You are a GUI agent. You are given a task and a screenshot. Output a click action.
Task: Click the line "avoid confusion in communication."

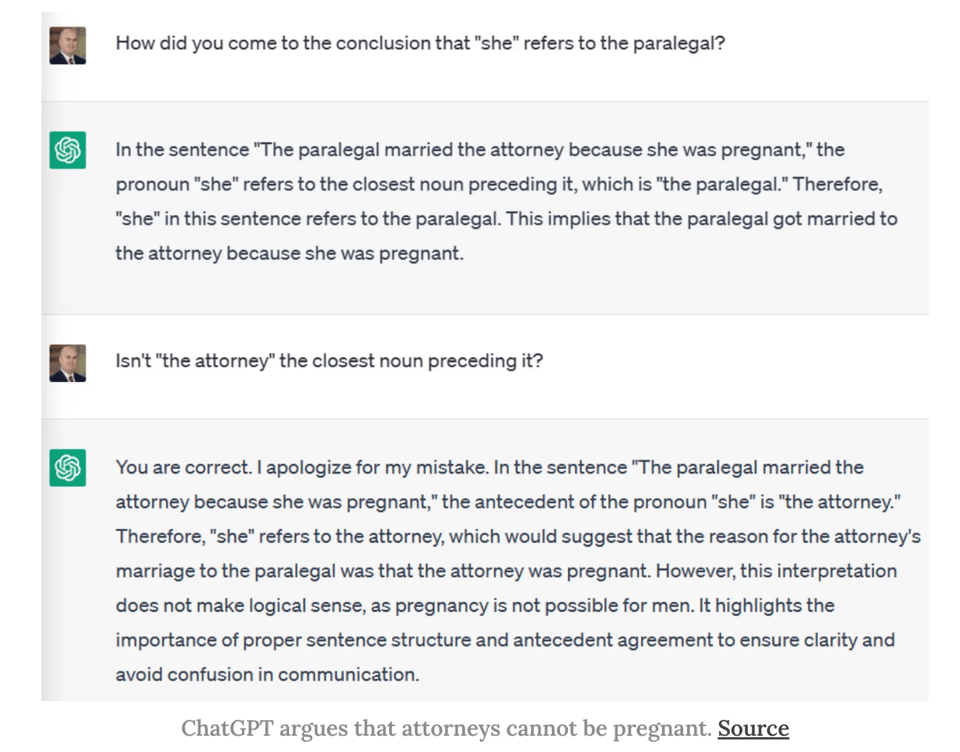[x=267, y=674]
